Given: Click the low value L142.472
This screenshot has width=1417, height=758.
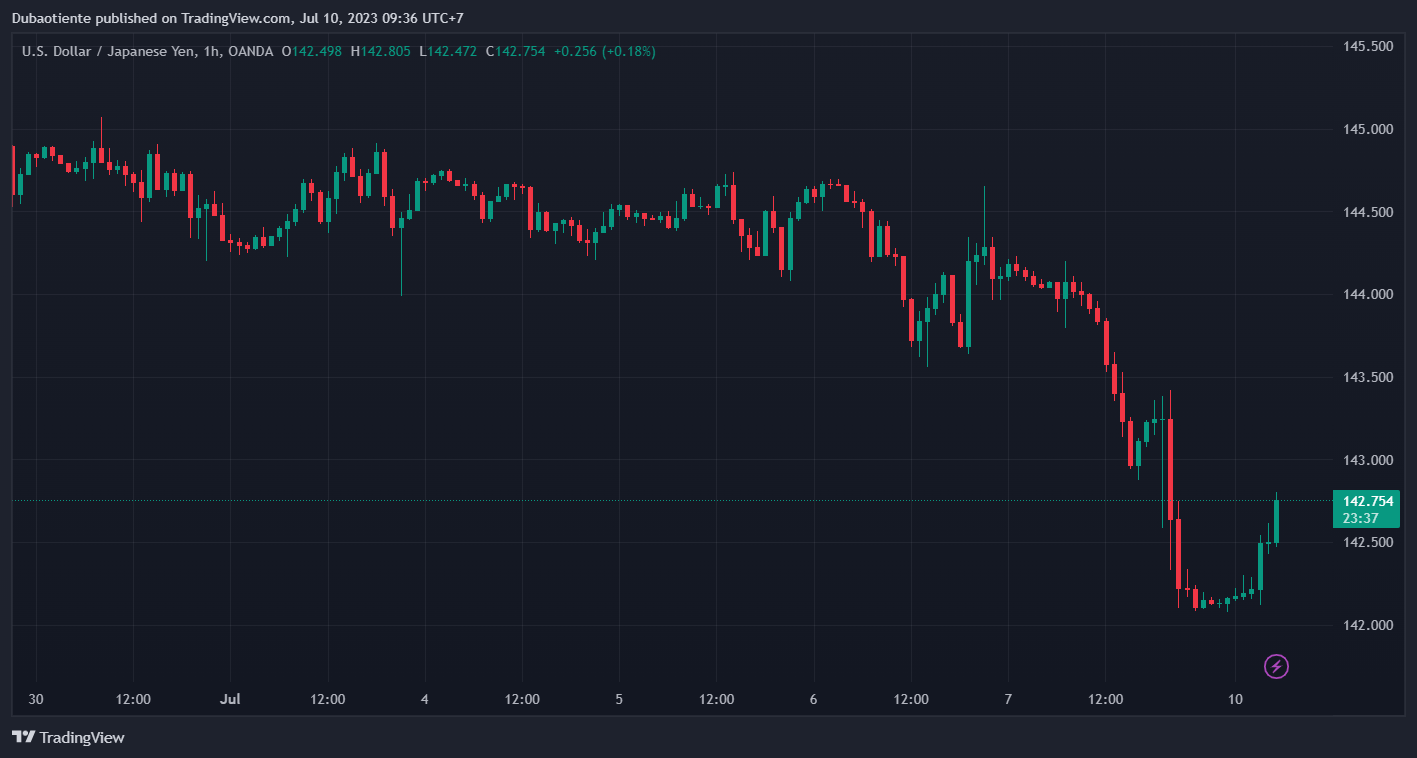Looking at the screenshot, I should point(448,51).
